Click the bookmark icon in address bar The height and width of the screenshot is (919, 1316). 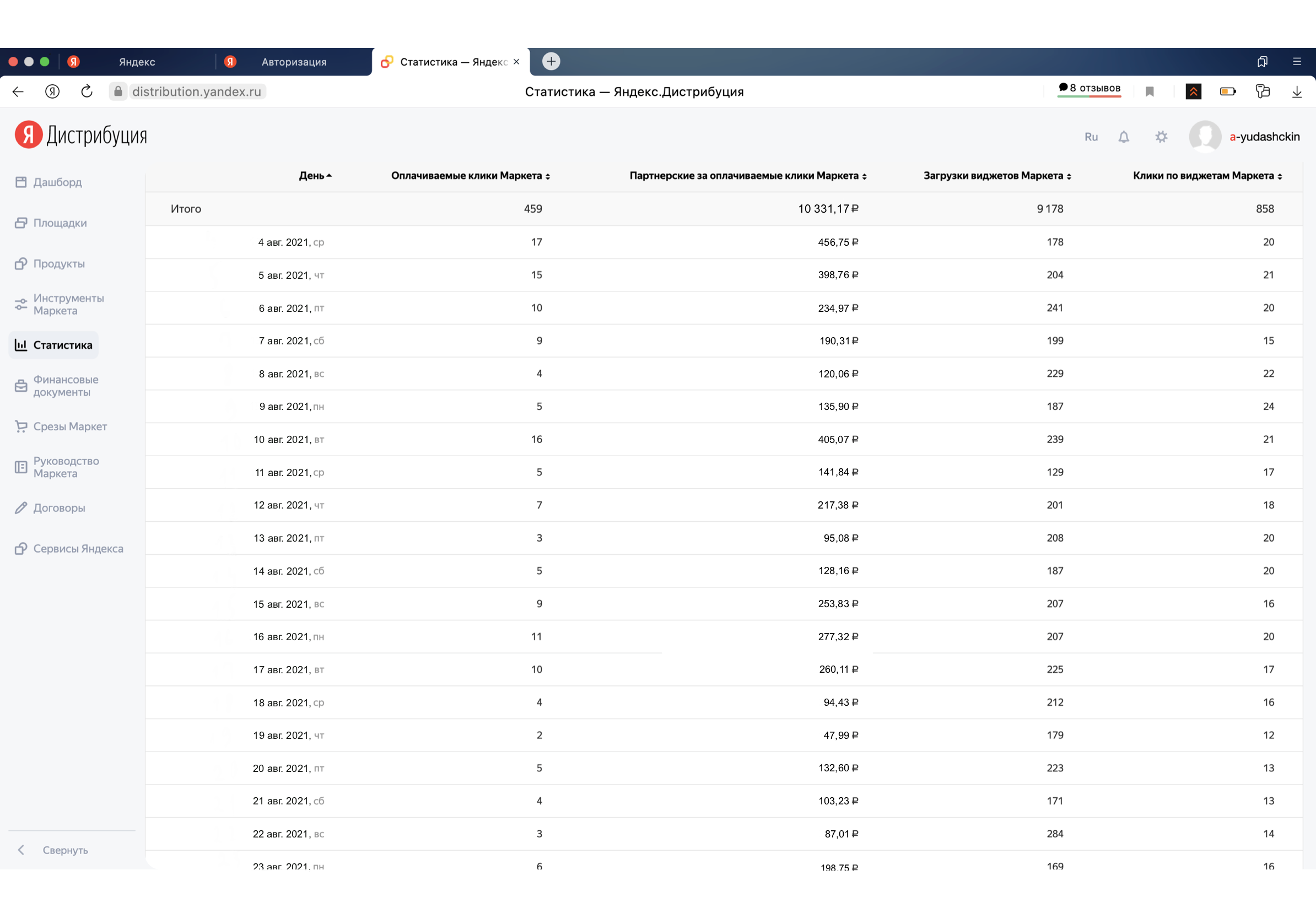pos(1149,91)
